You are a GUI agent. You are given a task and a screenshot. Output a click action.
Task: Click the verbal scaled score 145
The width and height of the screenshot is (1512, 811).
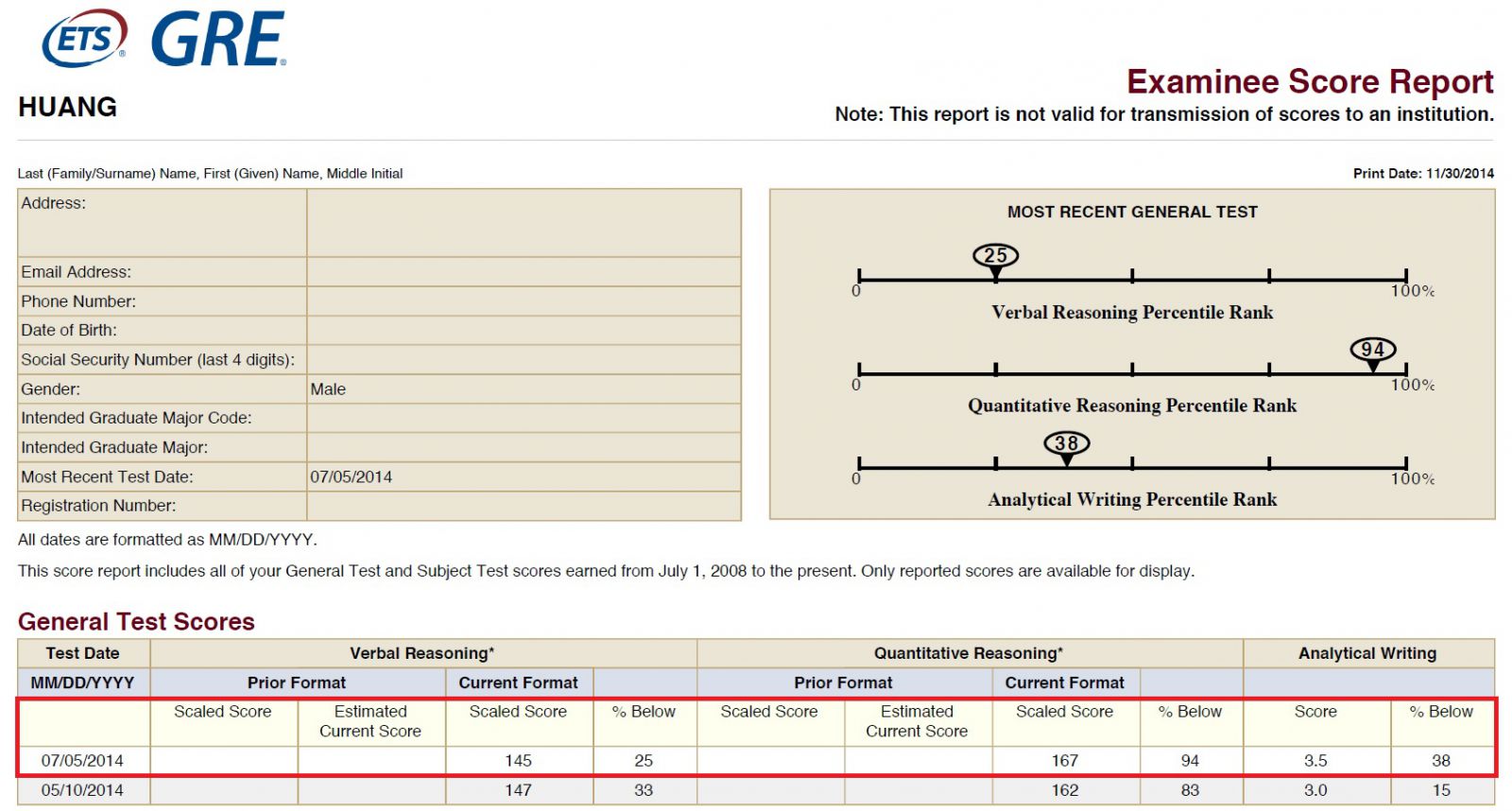pyautogui.click(x=518, y=761)
